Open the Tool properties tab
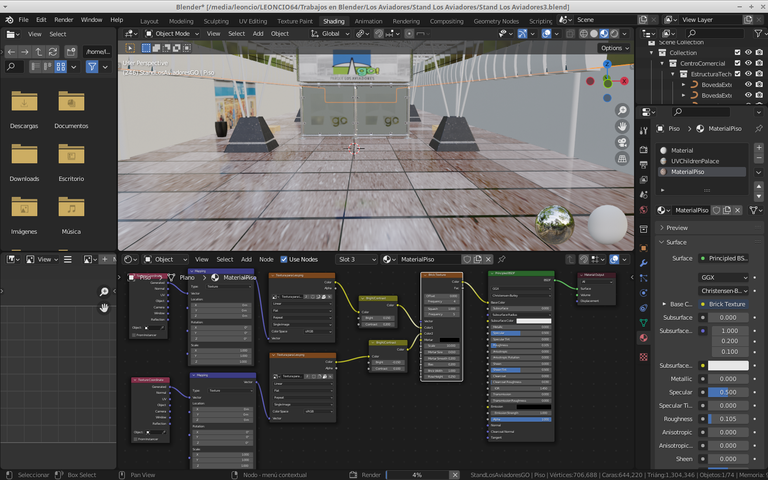768x480 pixels. coord(644,130)
